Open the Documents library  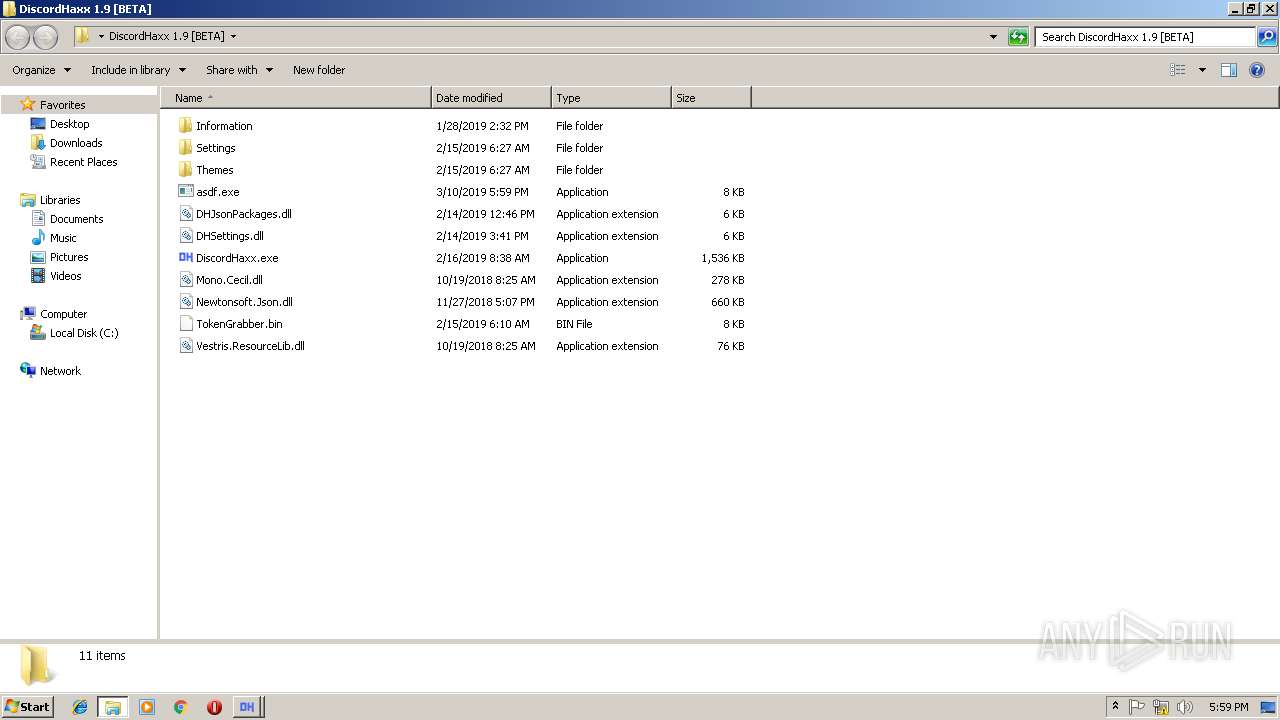click(76, 219)
